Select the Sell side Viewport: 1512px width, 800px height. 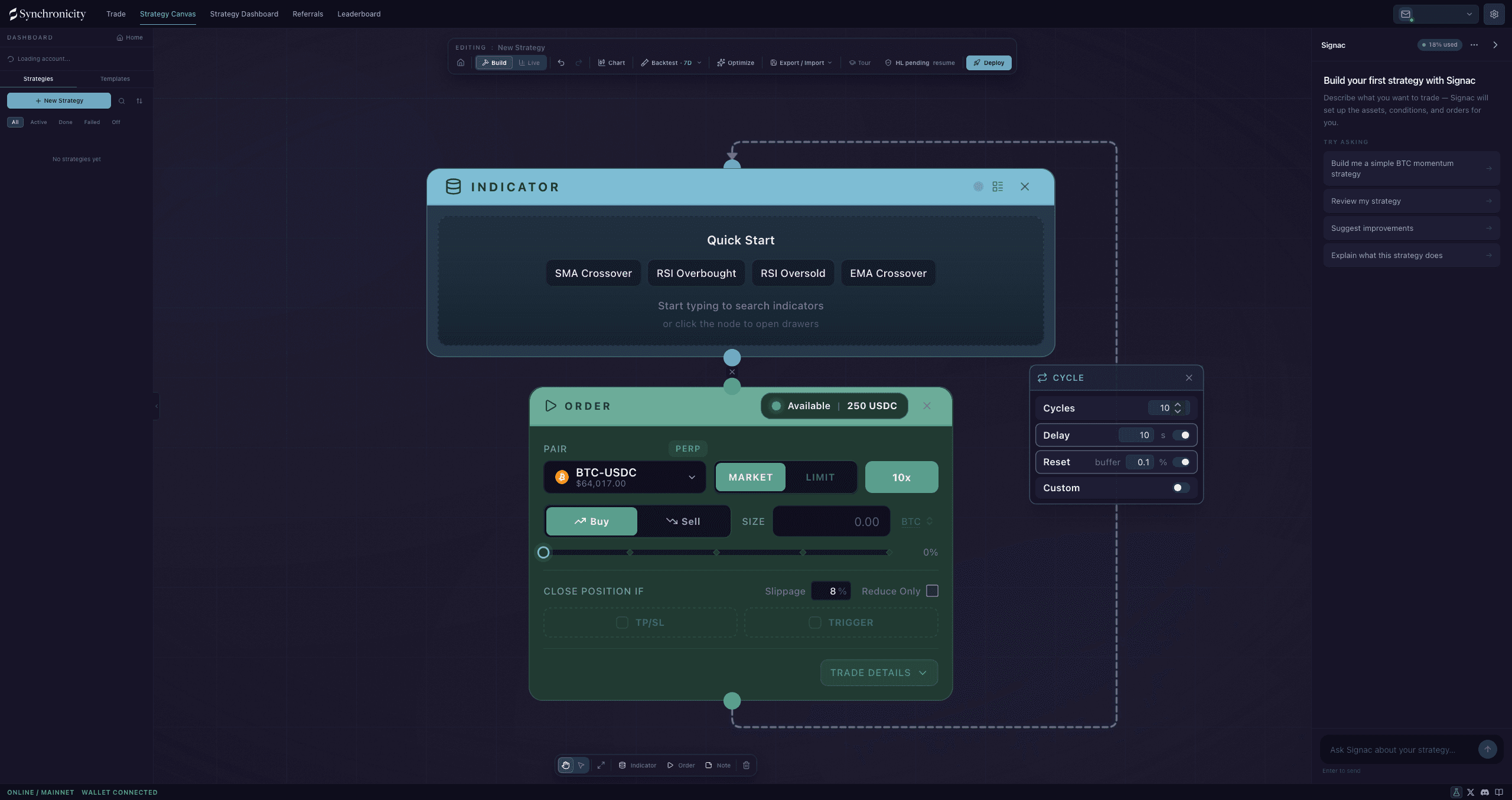pyautogui.click(x=683, y=521)
